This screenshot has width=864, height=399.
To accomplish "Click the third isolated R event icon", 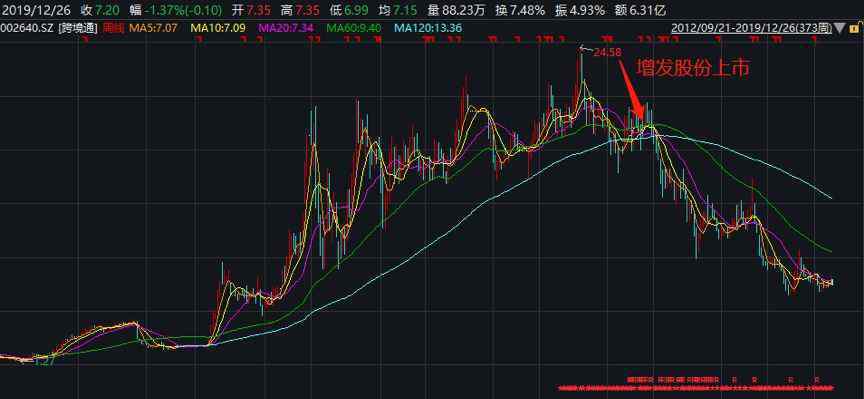I will 790,380.
